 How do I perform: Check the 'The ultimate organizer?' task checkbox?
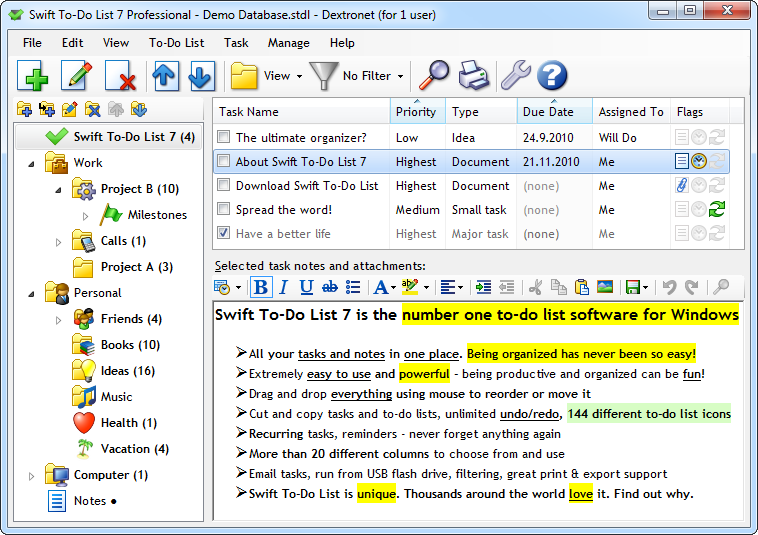pyautogui.click(x=224, y=138)
